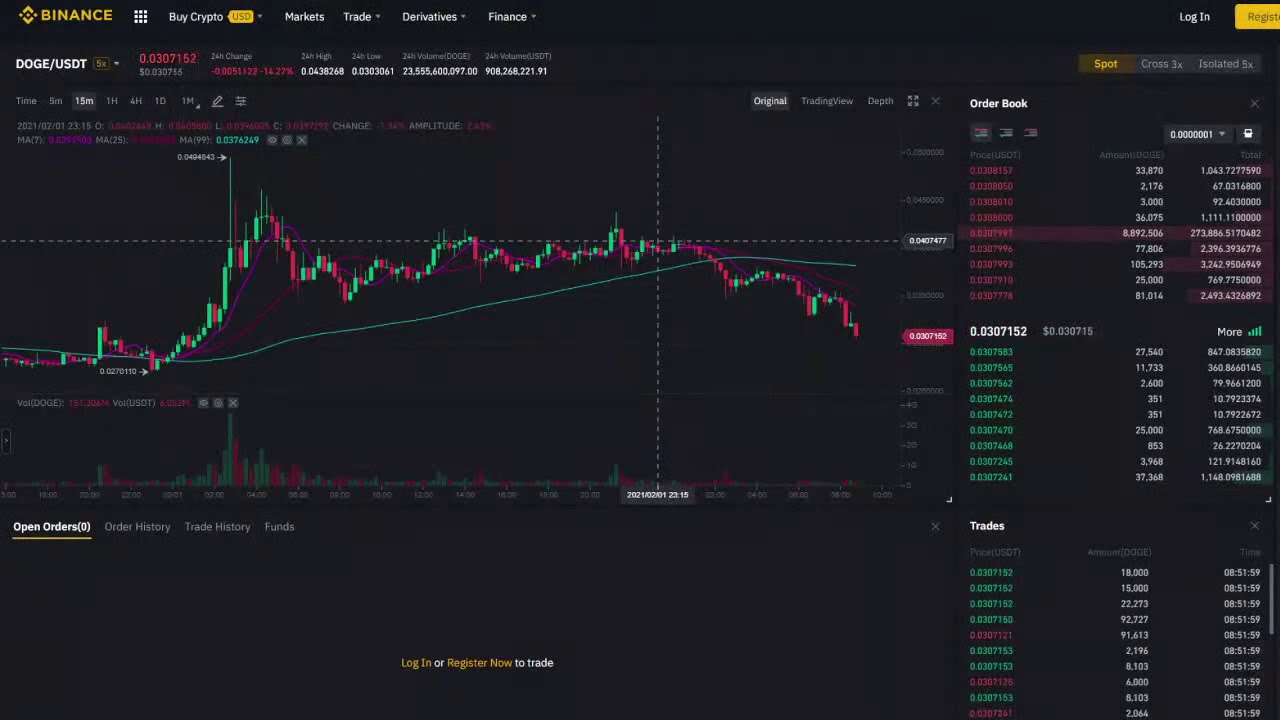This screenshot has width=1280, height=720.
Task: Click the 2021/02/01 23:15 time marker
Action: tap(657, 495)
